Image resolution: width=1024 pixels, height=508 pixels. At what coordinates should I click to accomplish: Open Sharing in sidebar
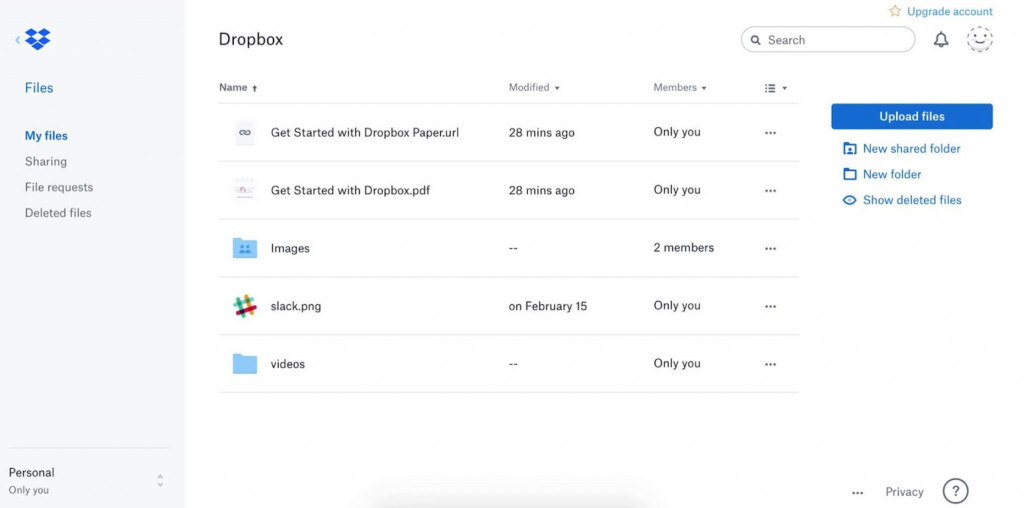coord(46,161)
